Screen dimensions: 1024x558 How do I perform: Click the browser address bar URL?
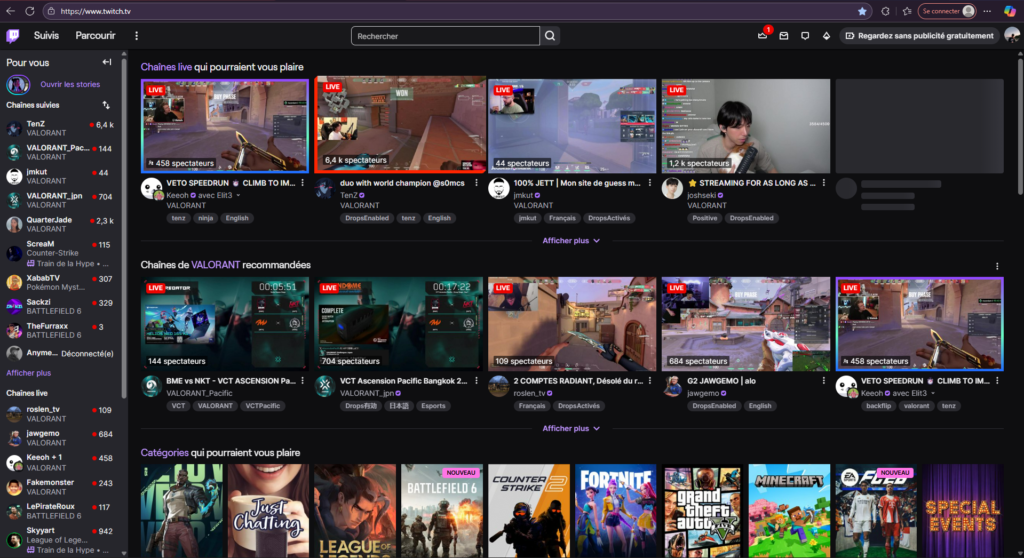tap(95, 11)
